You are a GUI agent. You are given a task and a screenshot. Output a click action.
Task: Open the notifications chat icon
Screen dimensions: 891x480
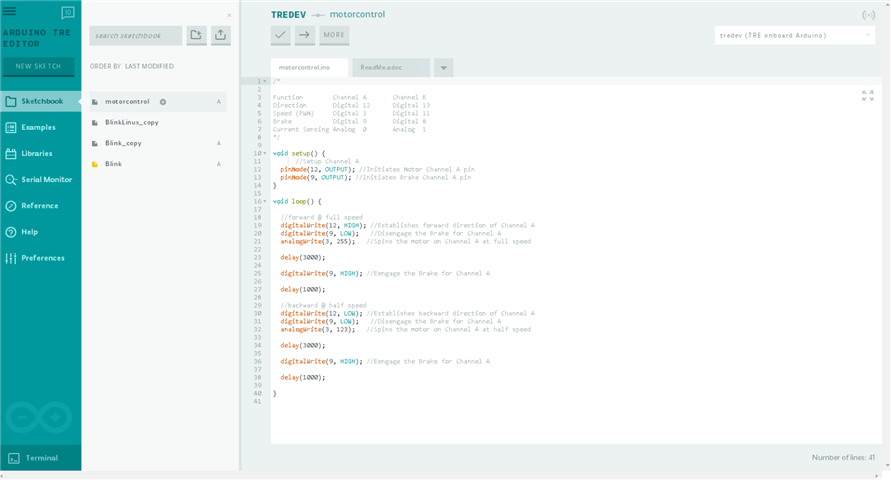coord(67,13)
